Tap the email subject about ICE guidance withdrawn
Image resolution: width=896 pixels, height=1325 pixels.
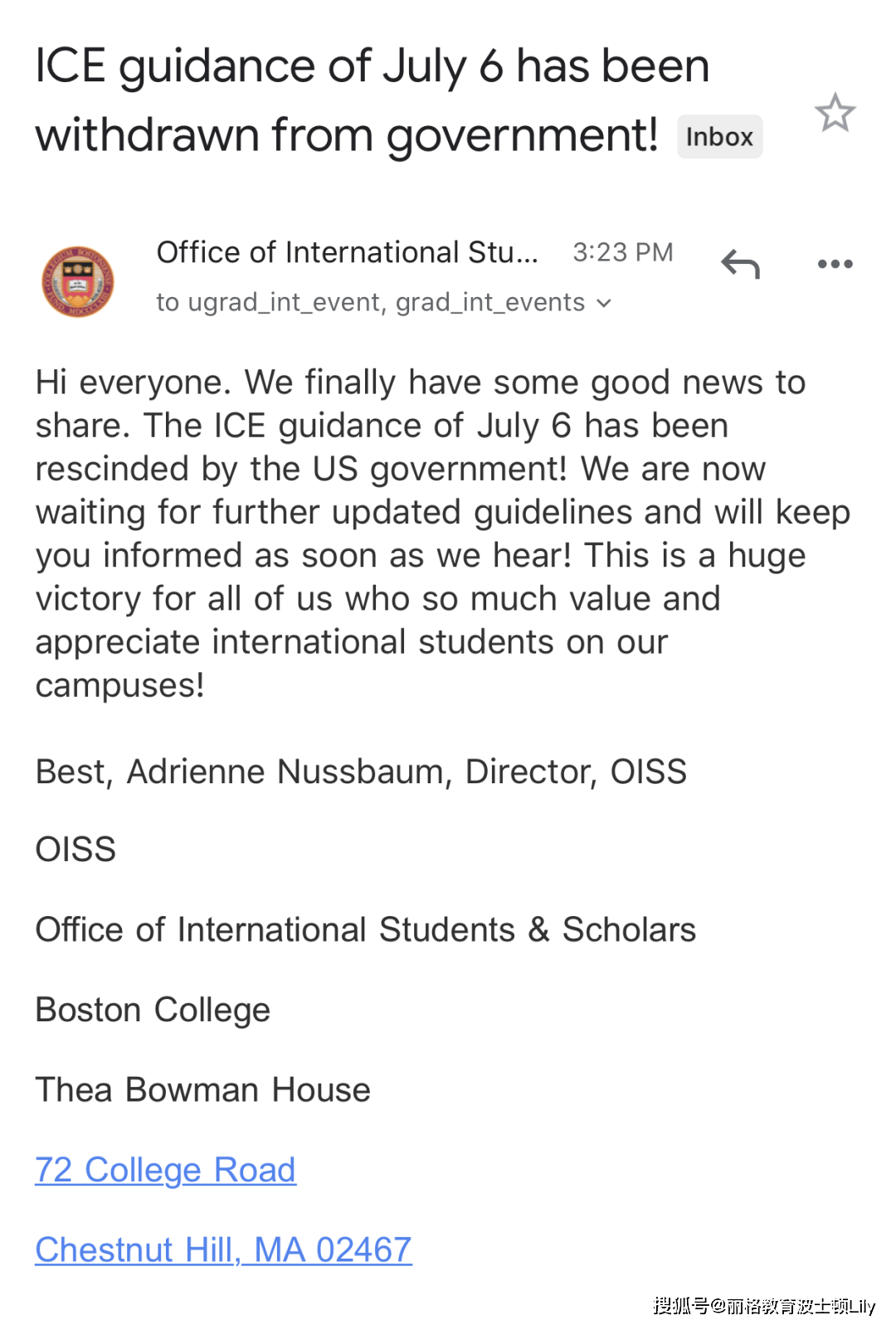click(x=372, y=100)
